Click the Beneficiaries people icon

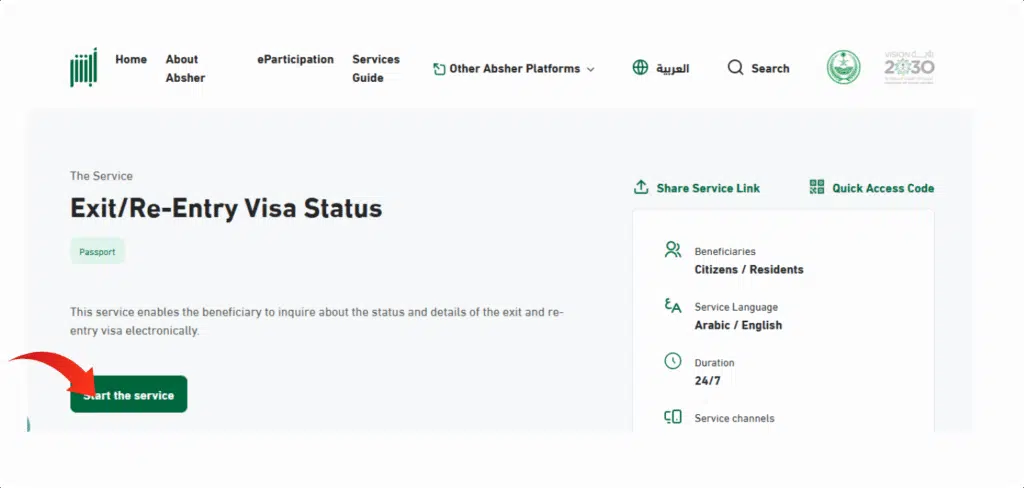pyautogui.click(x=673, y=250)
